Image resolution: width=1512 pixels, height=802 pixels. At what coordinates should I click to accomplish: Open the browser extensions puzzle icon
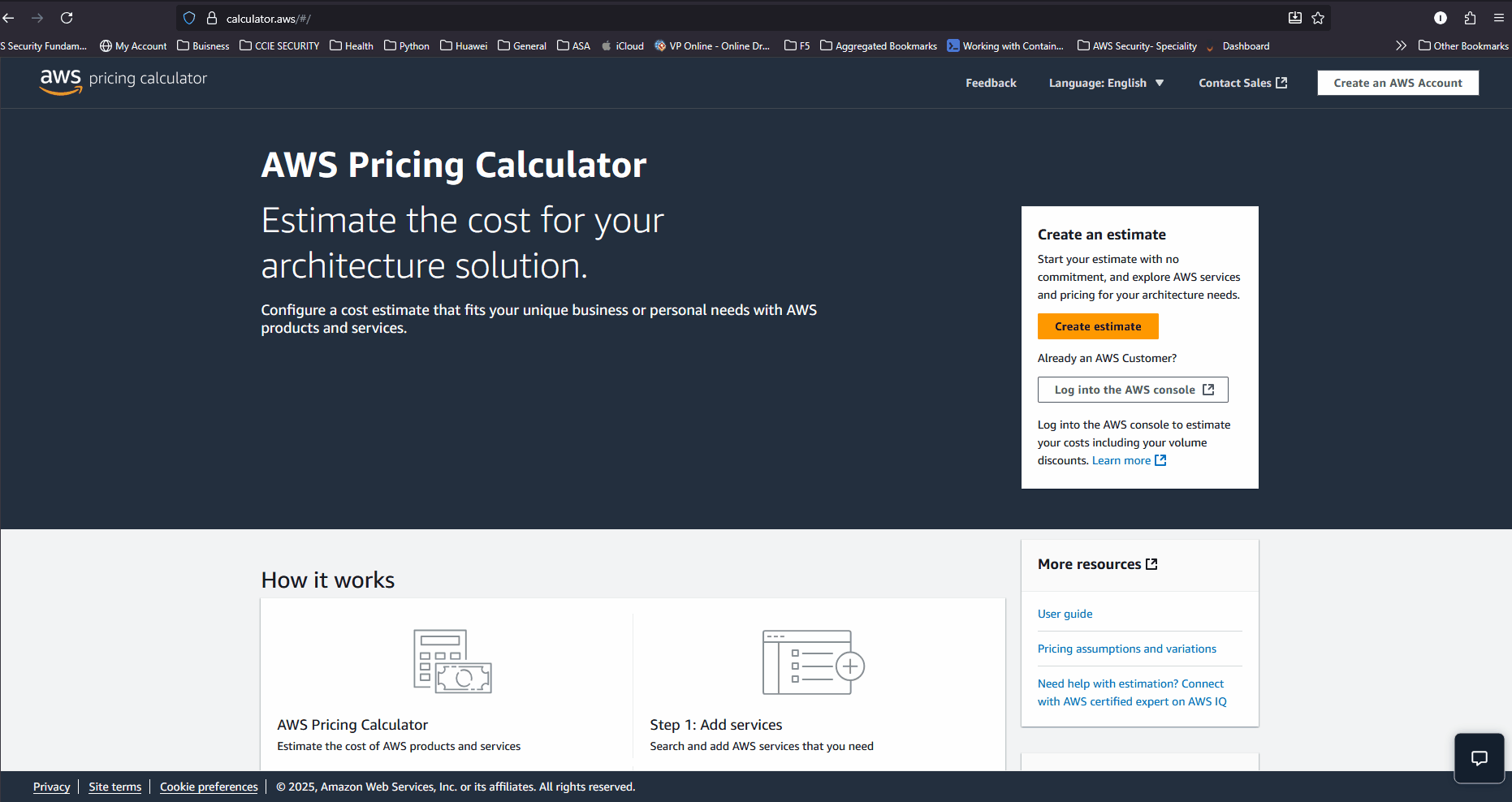pyautogui.click(x=1470, y=18)
